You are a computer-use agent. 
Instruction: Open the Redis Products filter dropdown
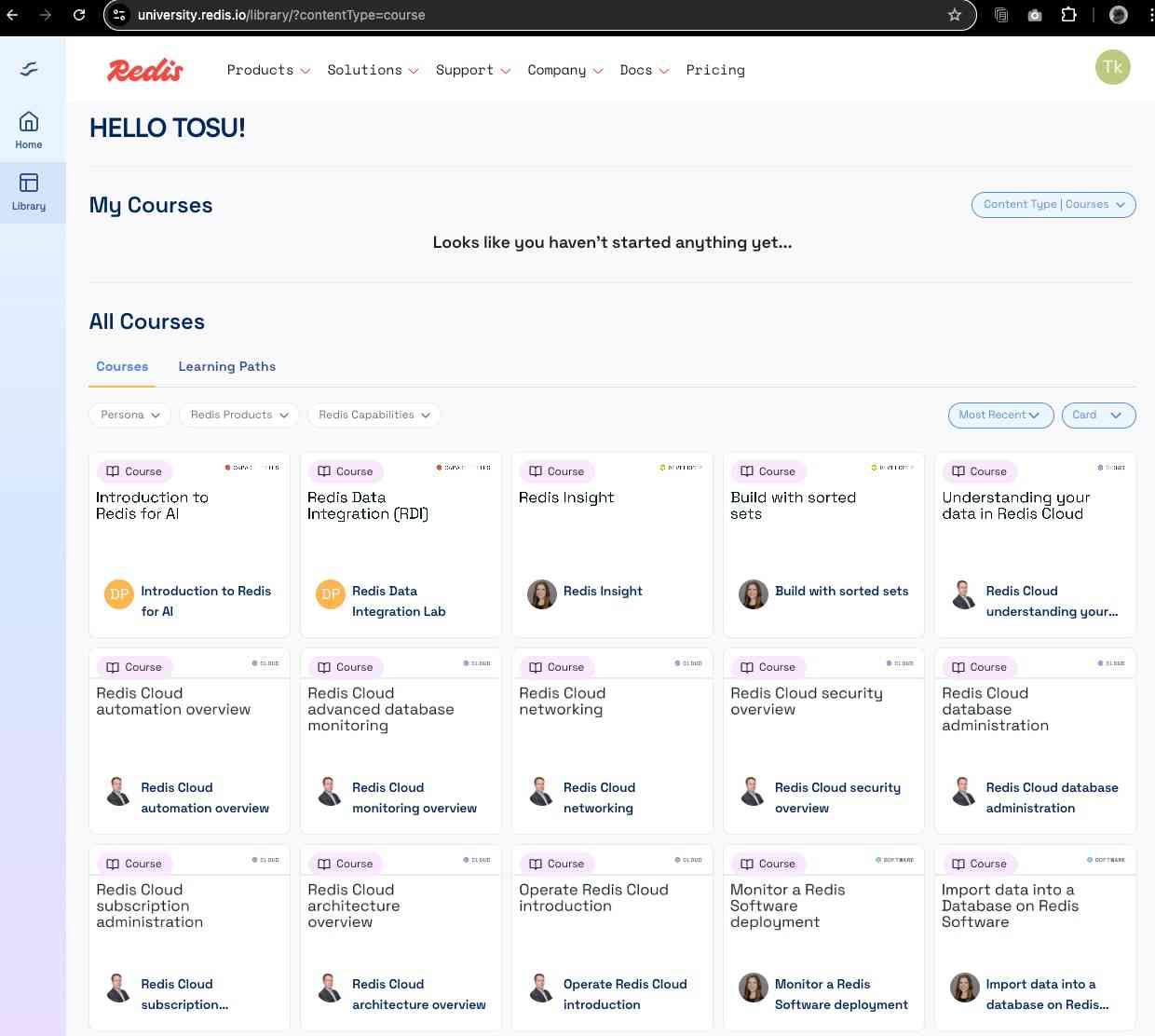click(x=239, y=415)
